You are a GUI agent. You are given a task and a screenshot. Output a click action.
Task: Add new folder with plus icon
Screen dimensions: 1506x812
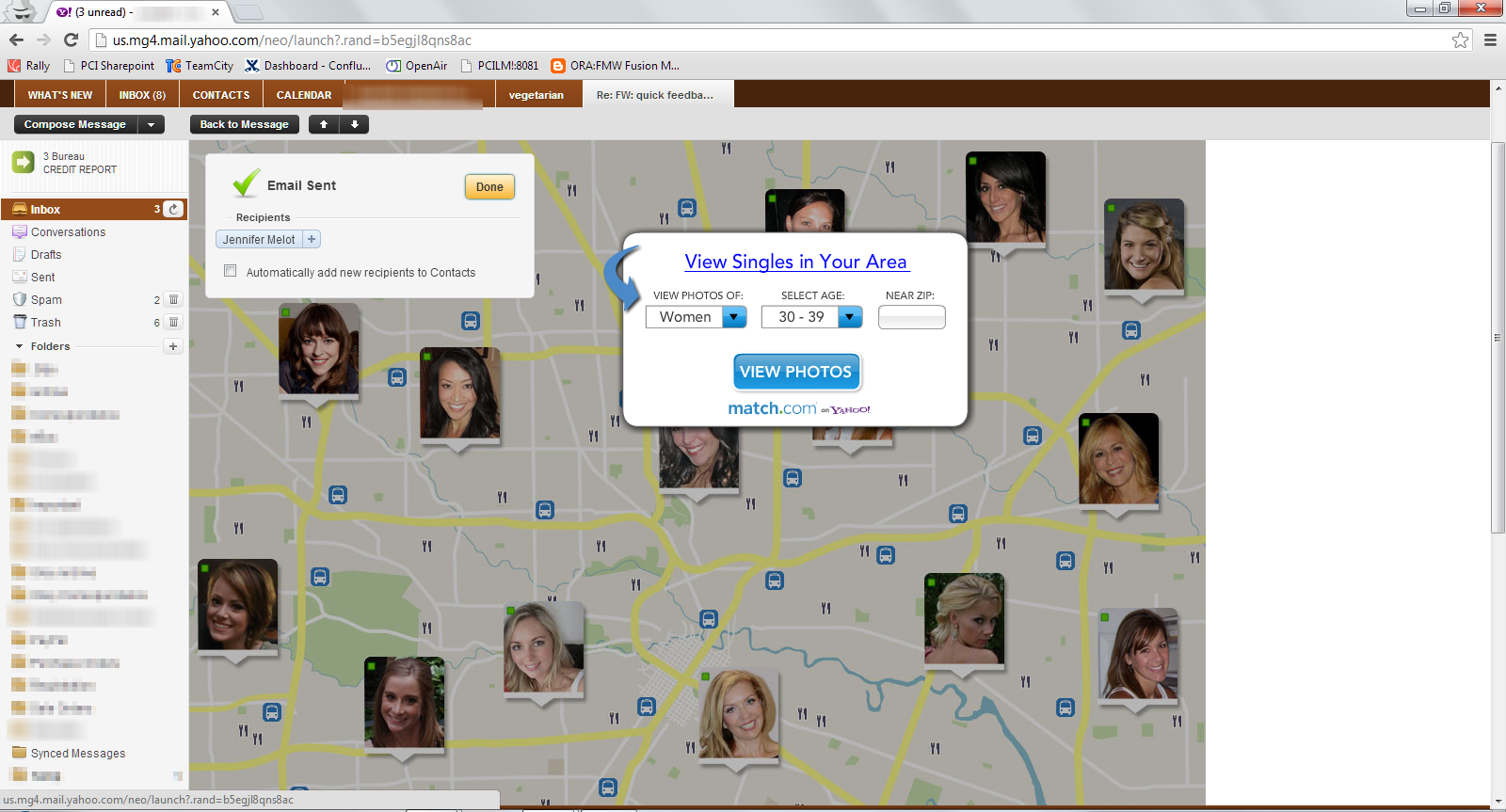(173, 346)
